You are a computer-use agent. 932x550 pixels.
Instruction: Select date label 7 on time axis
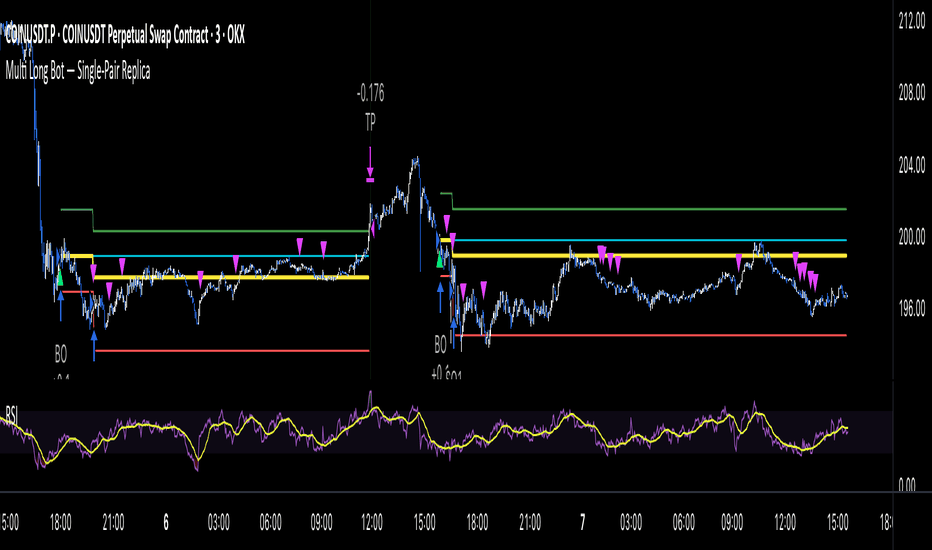[x=582, y=523]
